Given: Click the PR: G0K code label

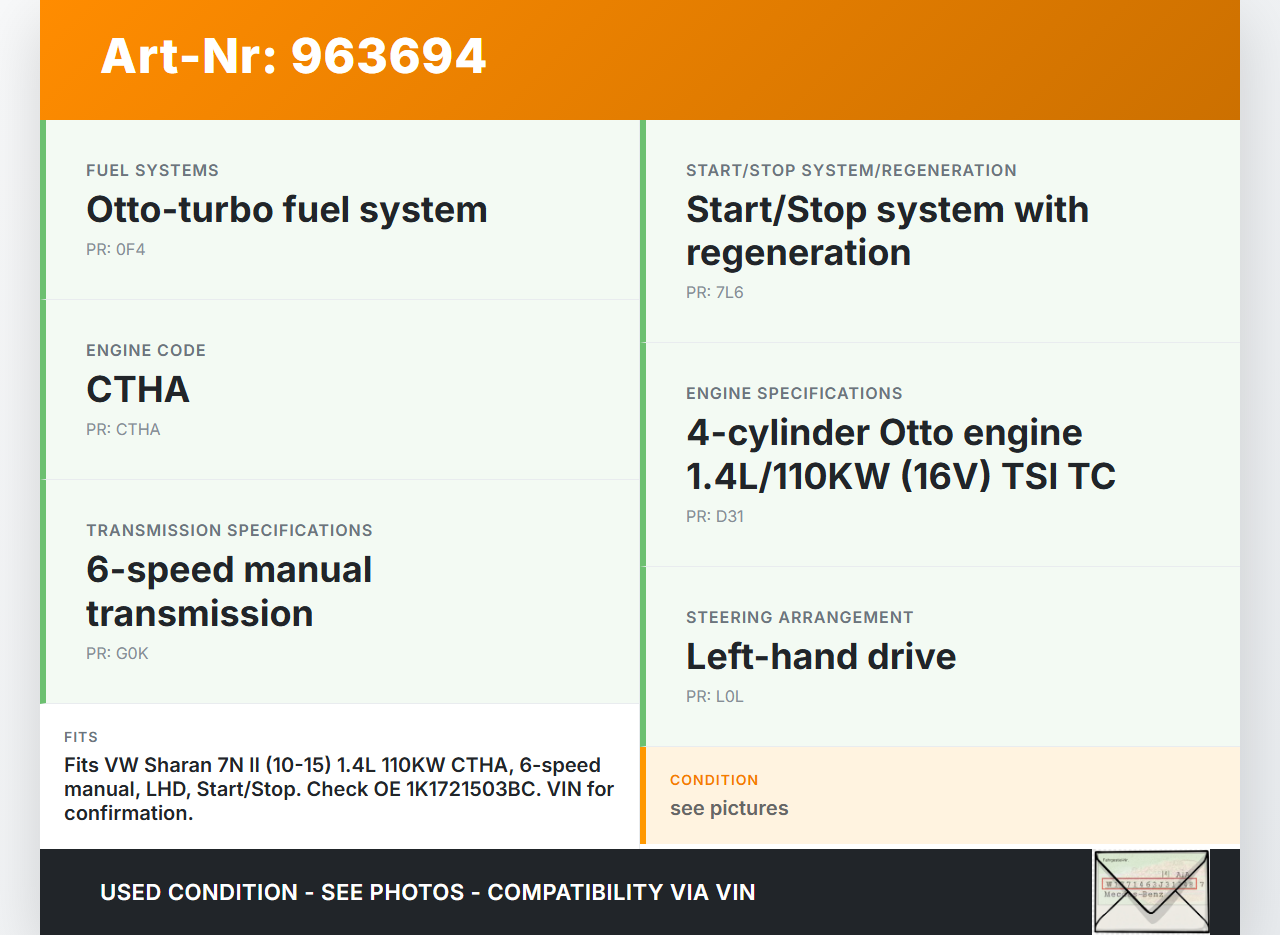Looking at the screenshot, I should point(117,654).
